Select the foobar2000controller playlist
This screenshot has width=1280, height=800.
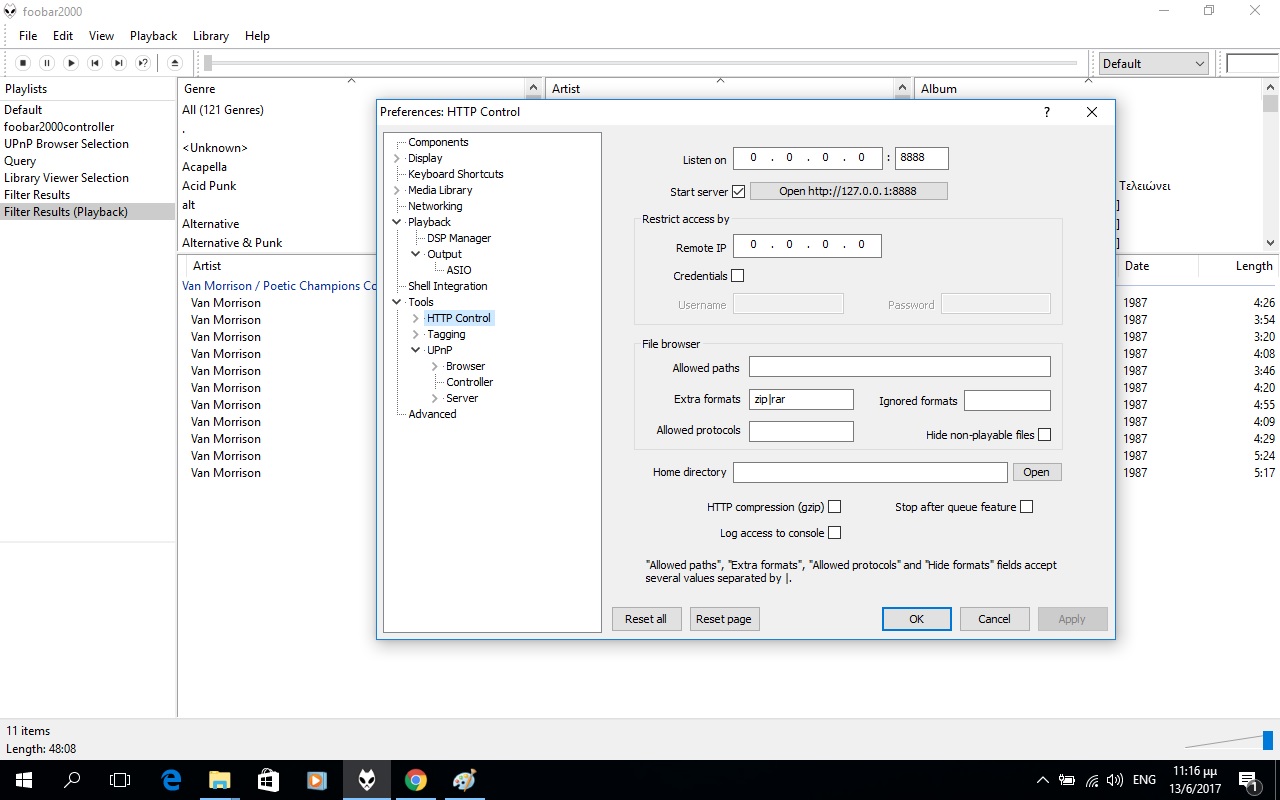coord(59,127)
